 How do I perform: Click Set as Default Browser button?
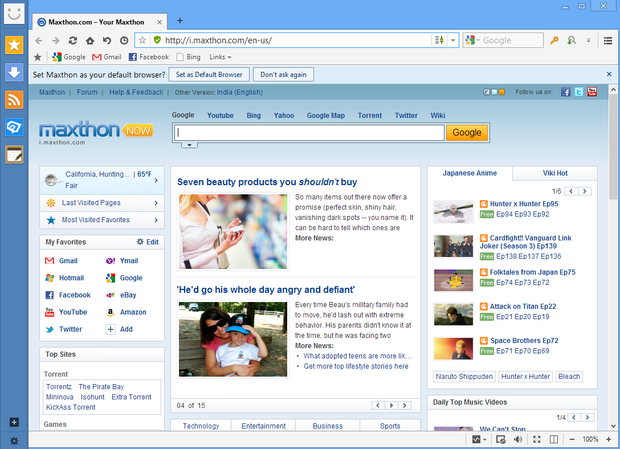[x=209, y=74]
